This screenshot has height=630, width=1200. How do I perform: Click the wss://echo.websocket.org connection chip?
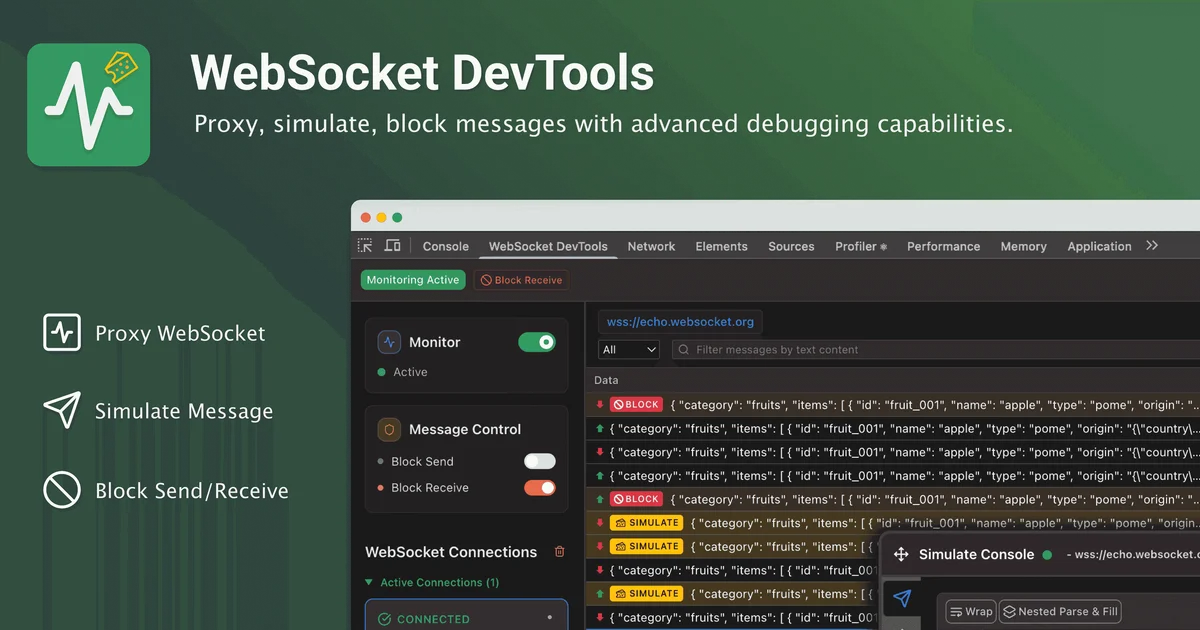click(x=680, y=322)
